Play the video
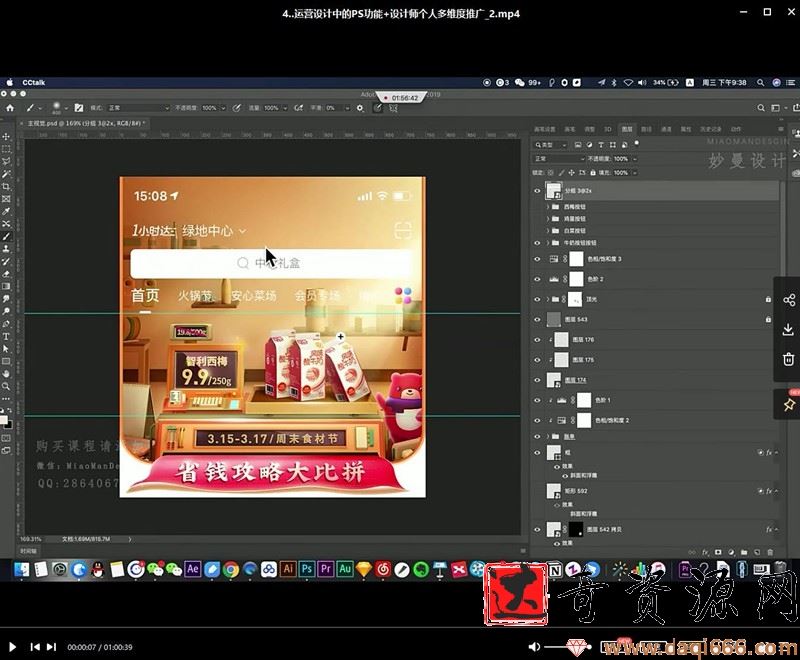The width and height of the screenshot is (800, 660). pyautogui.click(x=12, y=647)
